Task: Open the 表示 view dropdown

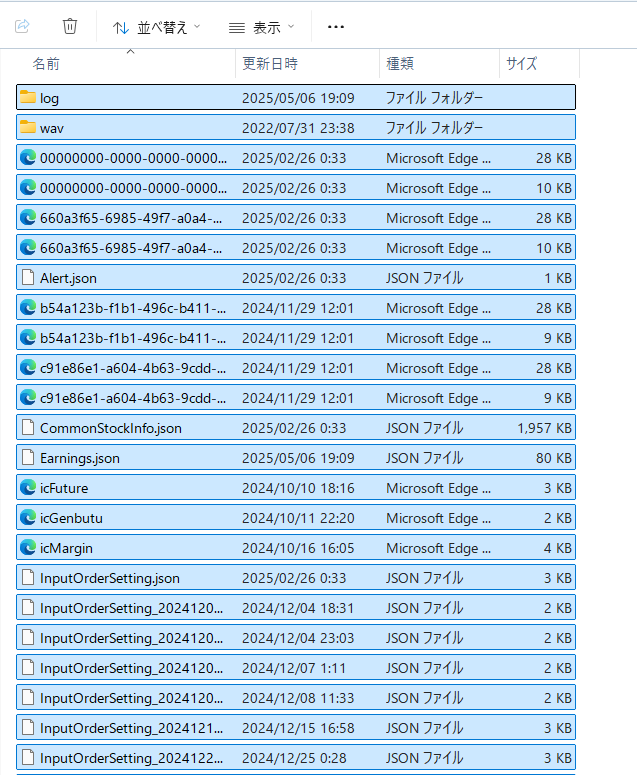Action: [261, 27]
